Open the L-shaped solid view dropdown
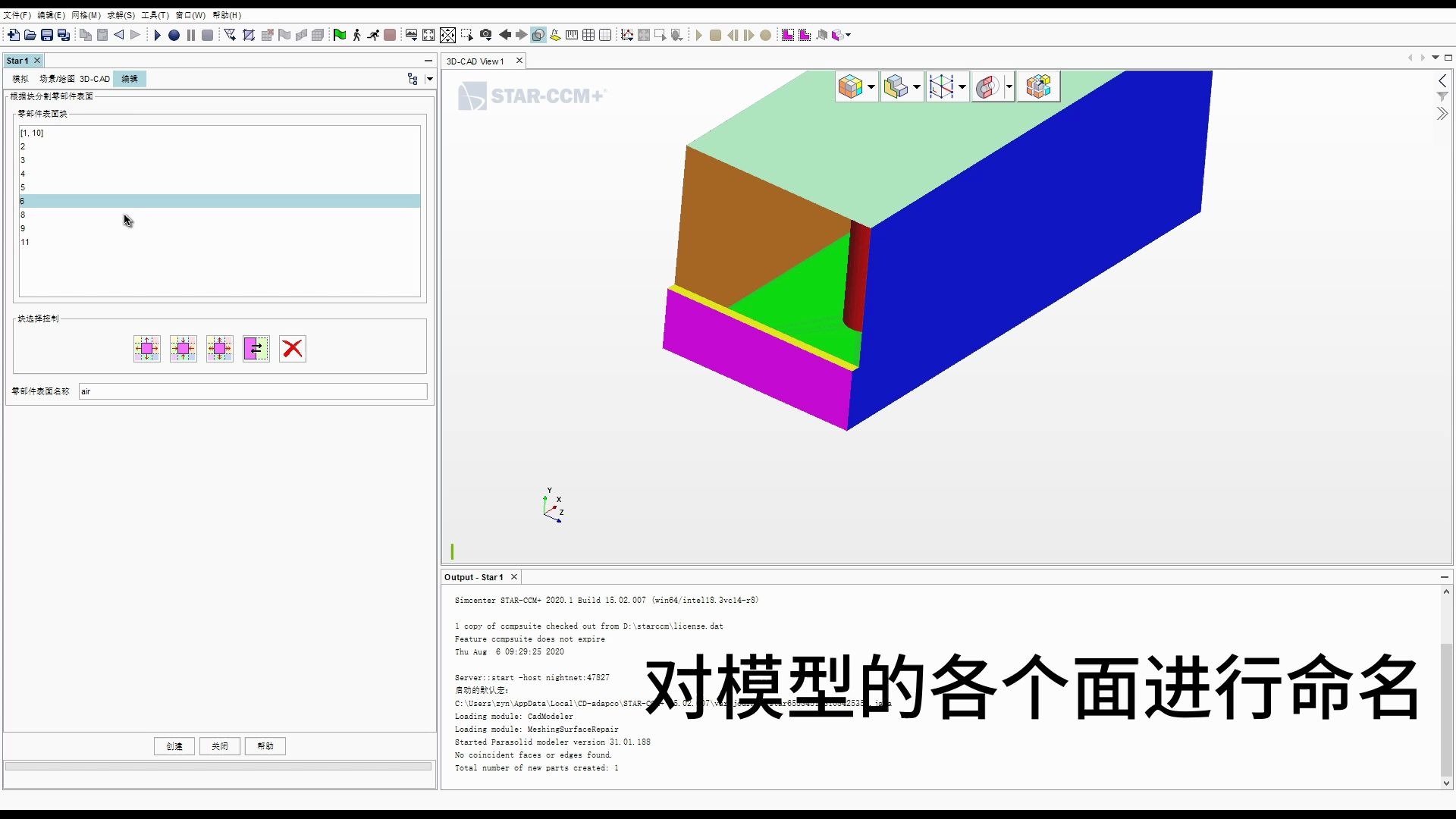Image resolution: width=1456 pixels, height=819 pixels. [917, 87]
